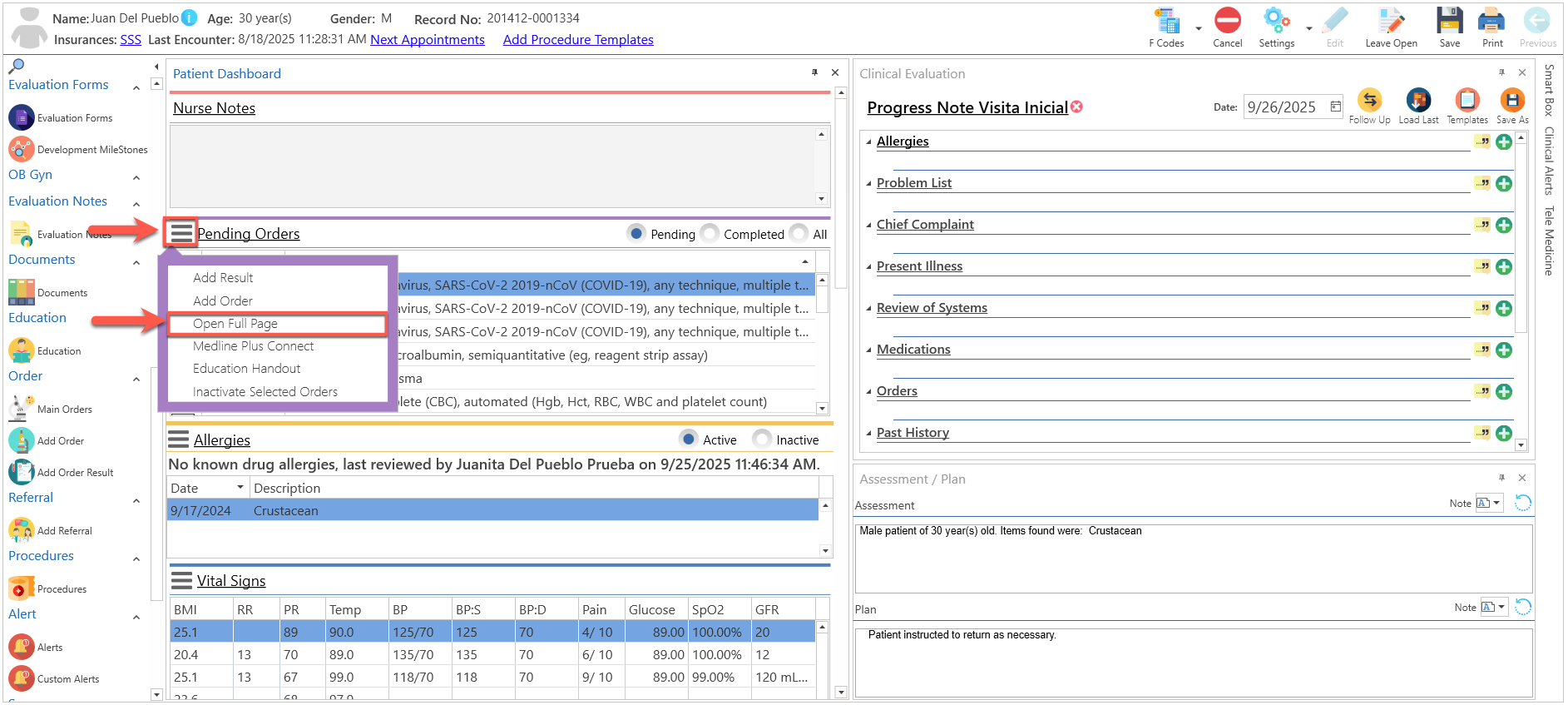Choose Inactivate Selected Orders
The height and width of the screenshot is (705, 1568).
coord(265,392)
